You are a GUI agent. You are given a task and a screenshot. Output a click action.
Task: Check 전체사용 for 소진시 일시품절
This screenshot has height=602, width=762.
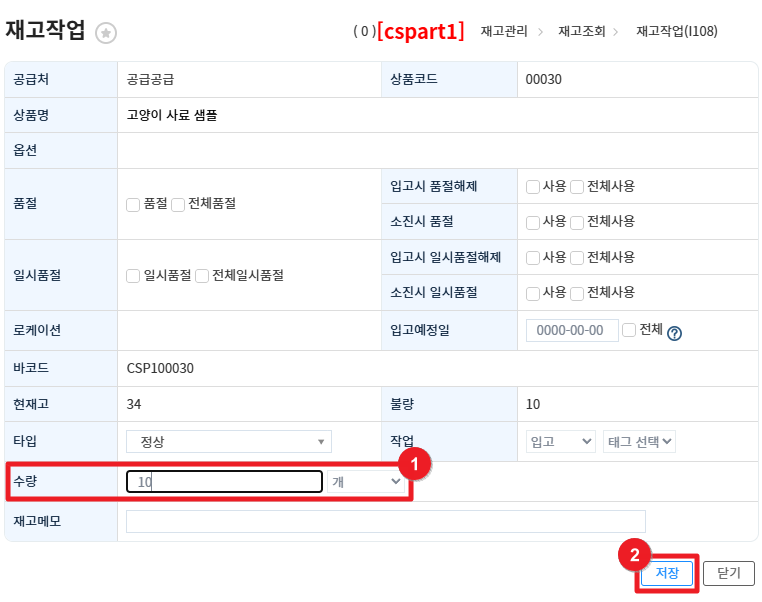pos(577,294)
